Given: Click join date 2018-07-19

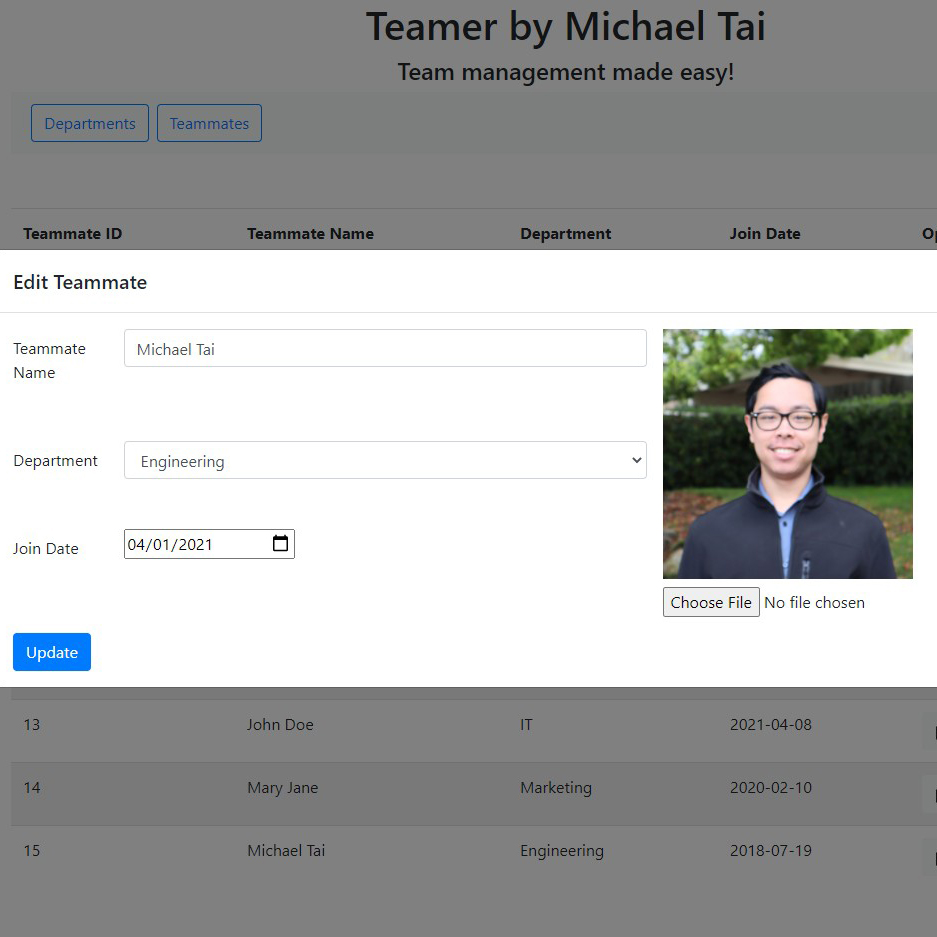Looking at the screenshot, I should pos(771,850).
